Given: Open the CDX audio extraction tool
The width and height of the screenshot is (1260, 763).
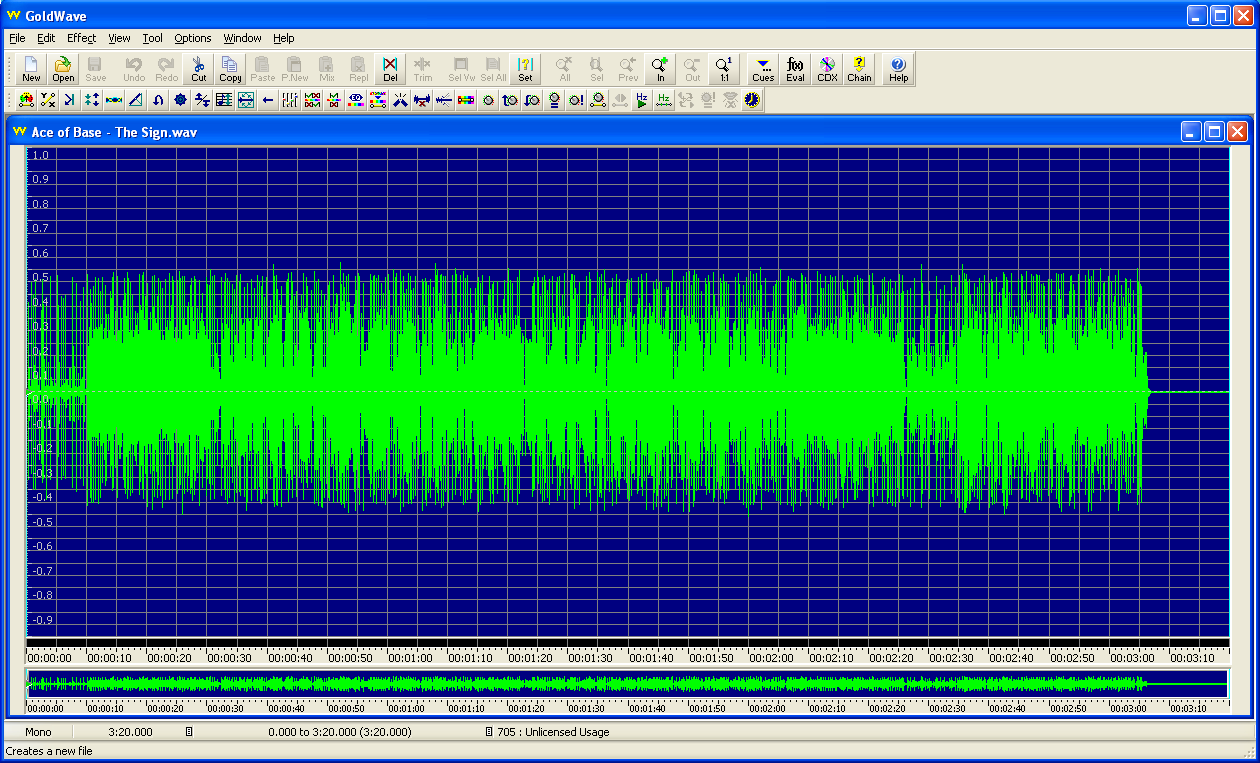Looking at the screenshot, I should 827,69.
